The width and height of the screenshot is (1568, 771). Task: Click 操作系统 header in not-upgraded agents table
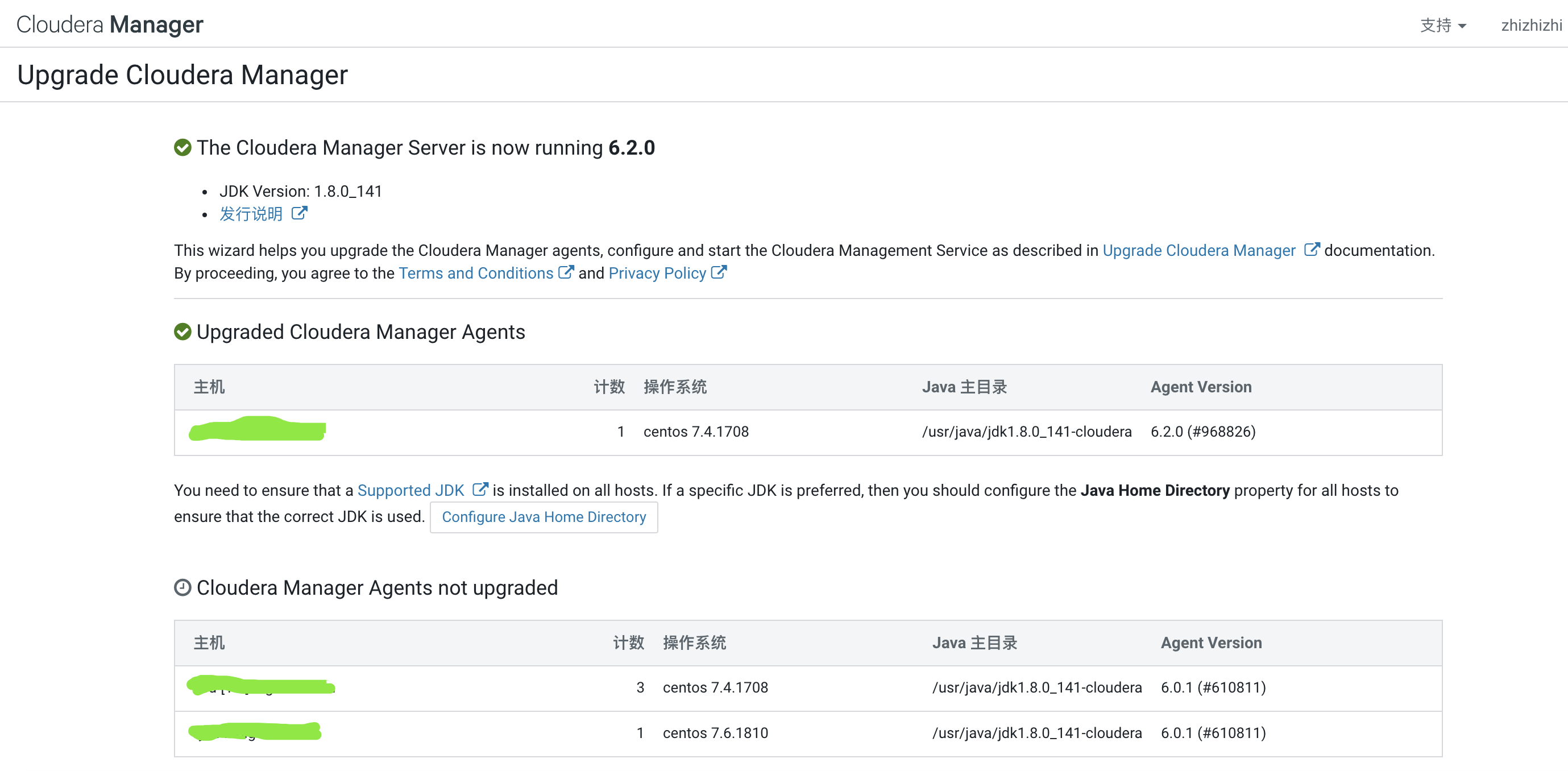(695, 643)
